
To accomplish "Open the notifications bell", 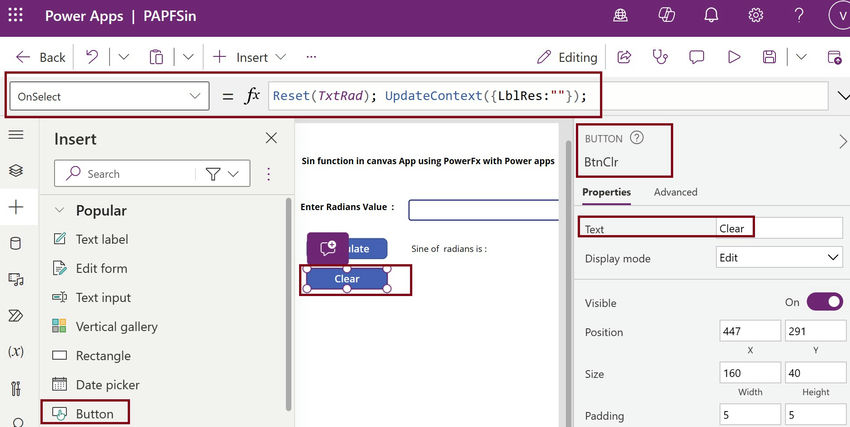I will pos(711,15).
